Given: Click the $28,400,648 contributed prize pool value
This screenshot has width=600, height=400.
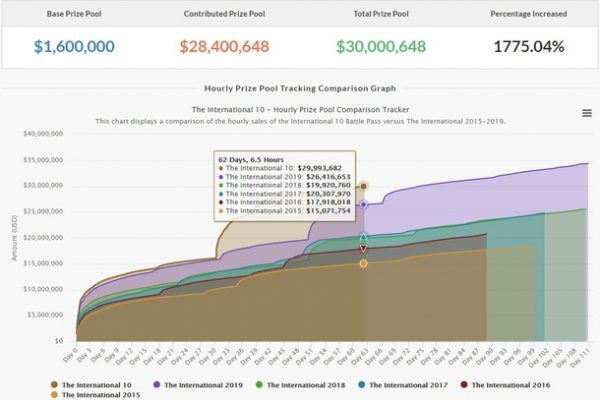Looking at the screenshot, I should click(224, 46).
